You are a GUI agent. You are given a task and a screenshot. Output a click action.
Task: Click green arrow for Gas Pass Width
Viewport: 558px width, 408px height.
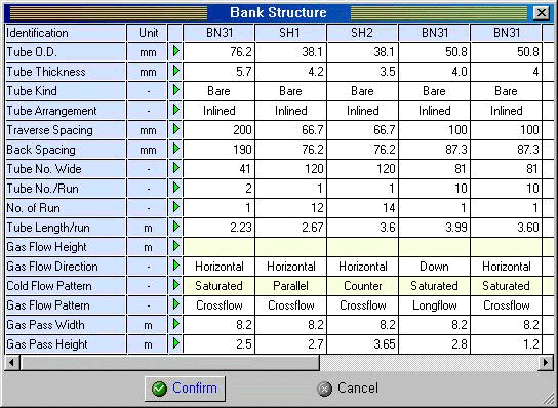point(176,324)
